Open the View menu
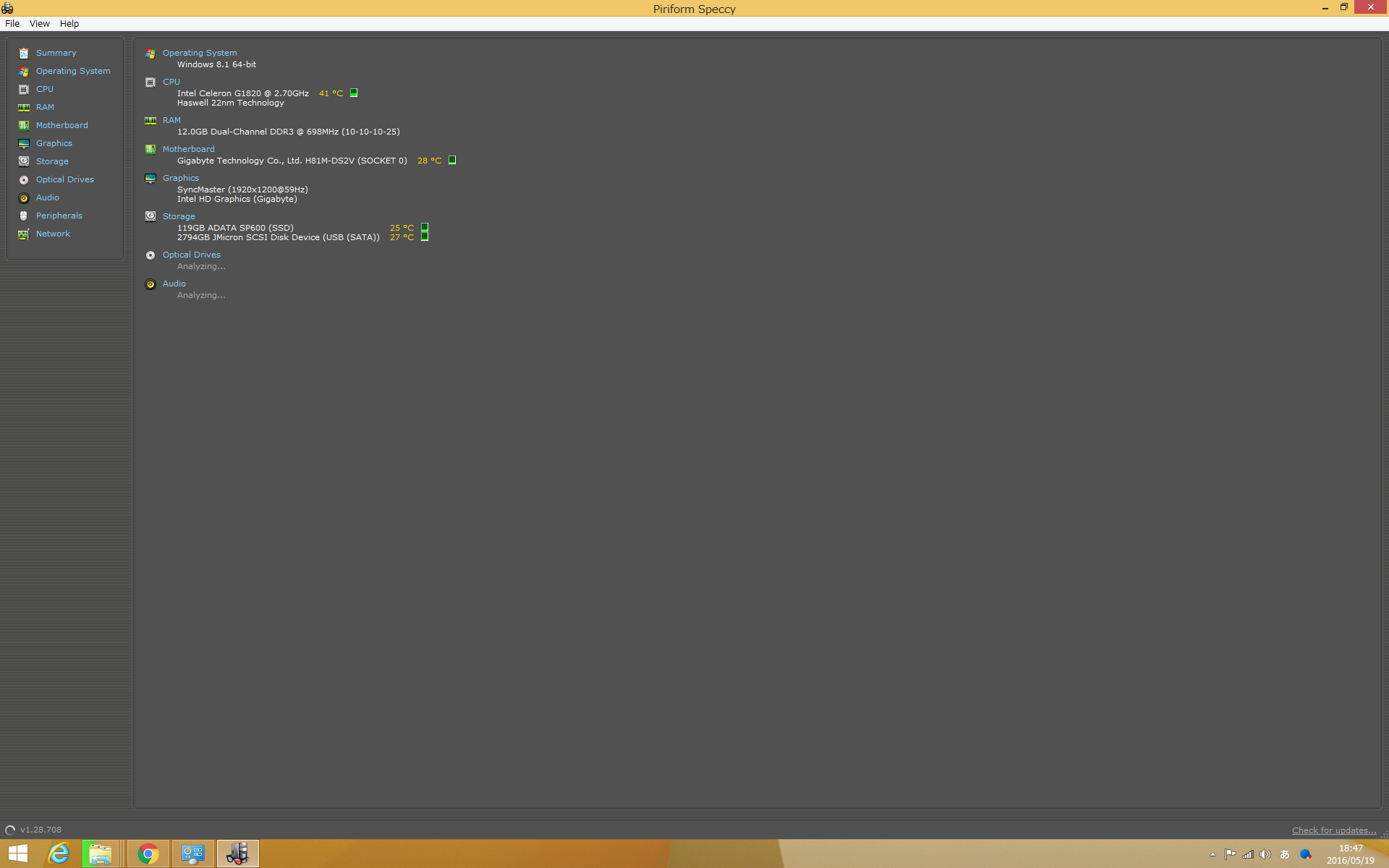Screen dimensions: 1389x868 click(40, 24)
